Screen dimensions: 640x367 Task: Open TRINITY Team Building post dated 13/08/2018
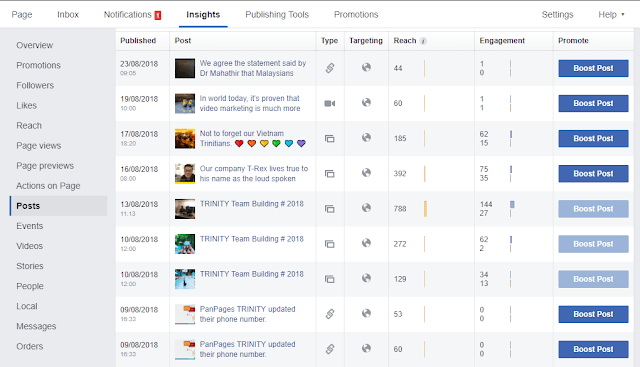[252, 204]
